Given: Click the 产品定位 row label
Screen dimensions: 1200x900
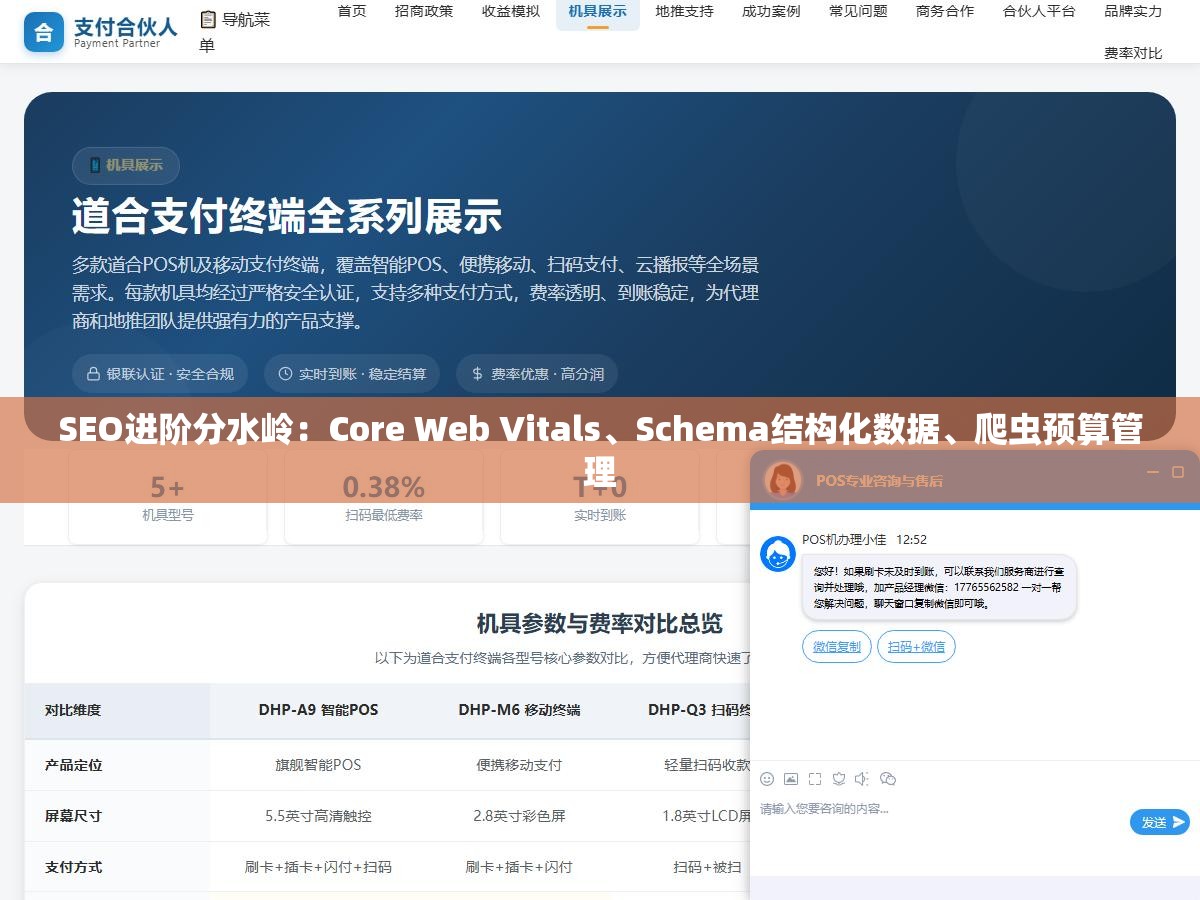Looking at the screenshot, I should (73, 765).
